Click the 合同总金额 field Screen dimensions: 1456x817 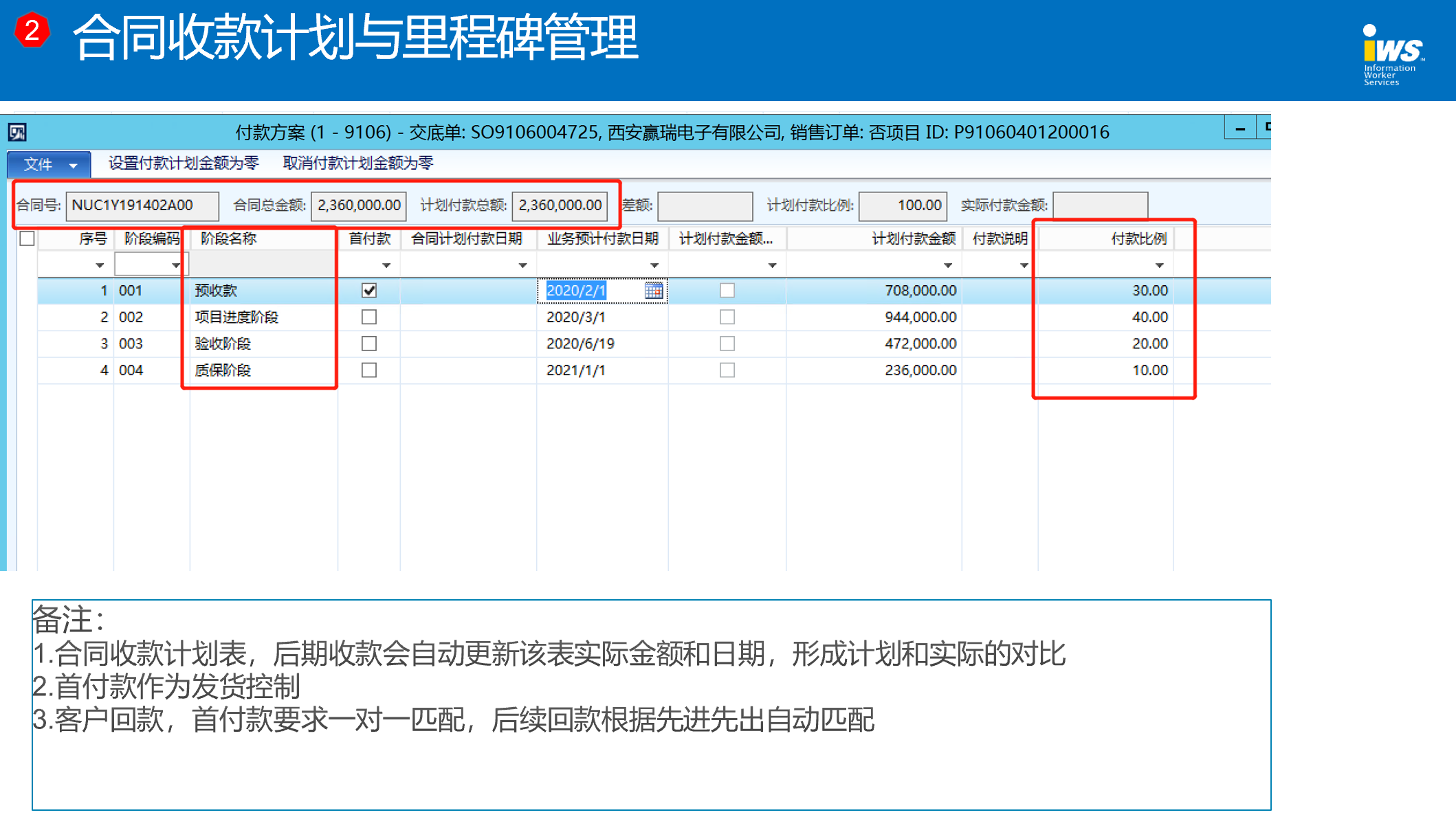pyautogui.click(x=359, y=205)
